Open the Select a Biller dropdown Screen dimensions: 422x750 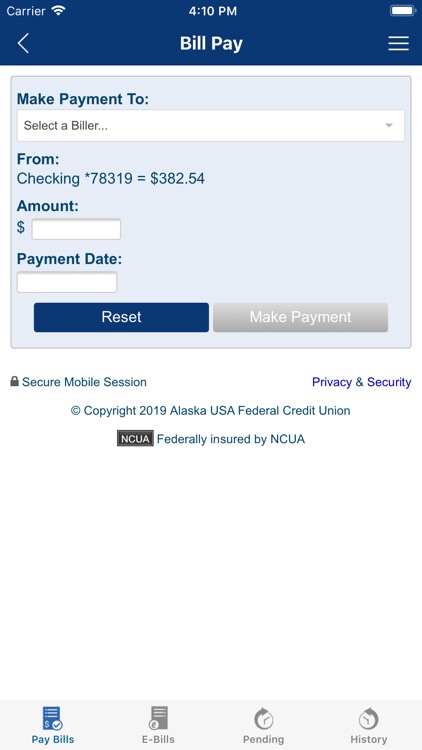pyautogui.click(x=211, y=126)
